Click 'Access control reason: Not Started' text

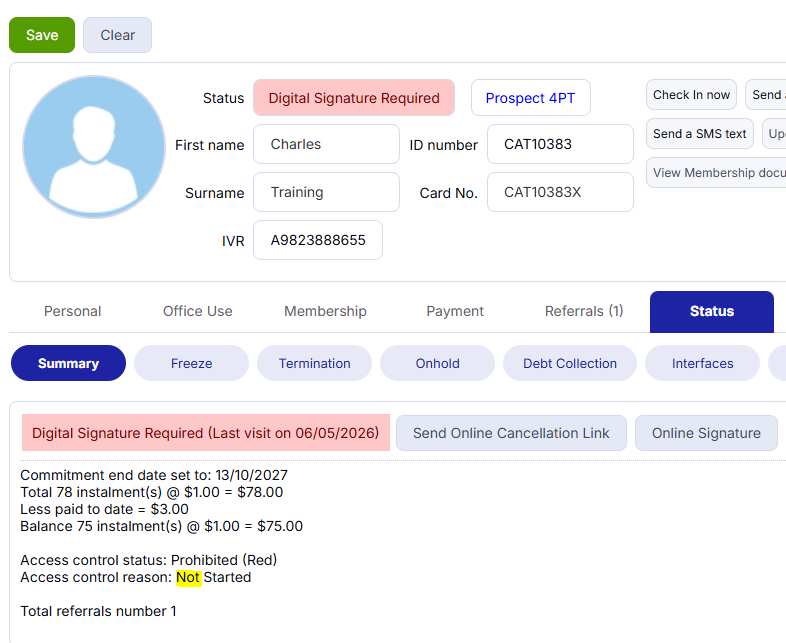pos(135,577)
